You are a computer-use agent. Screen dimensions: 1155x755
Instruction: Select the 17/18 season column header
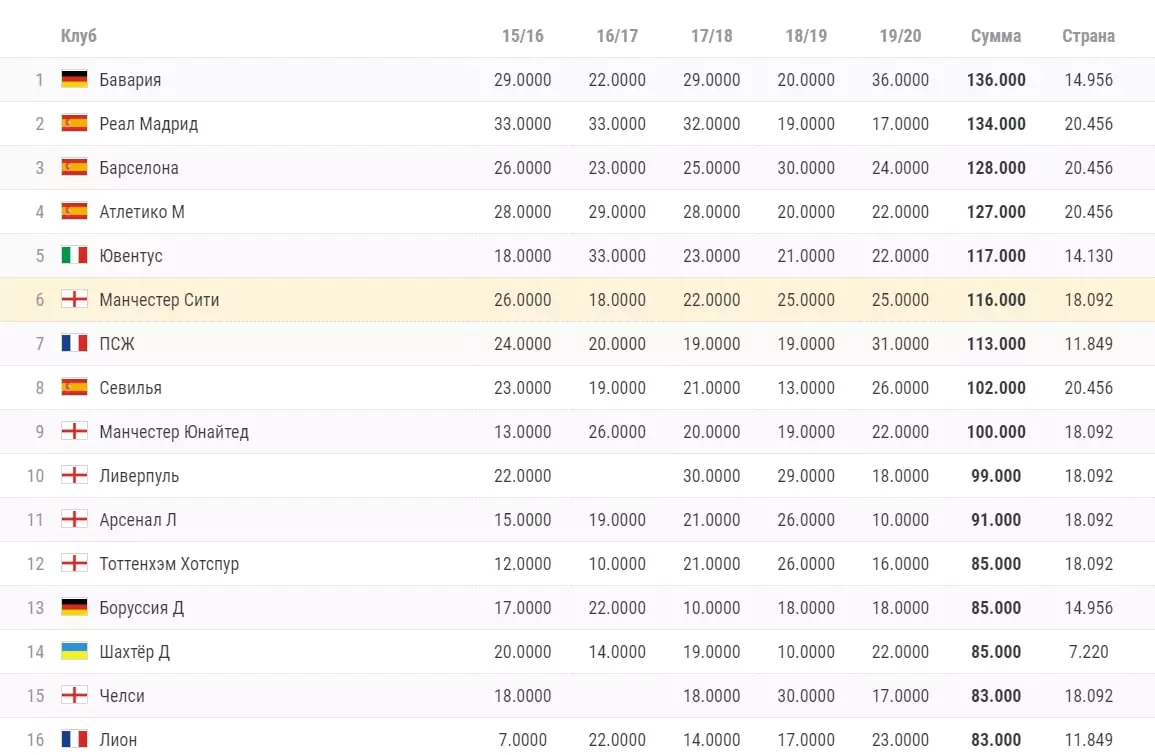712,36
